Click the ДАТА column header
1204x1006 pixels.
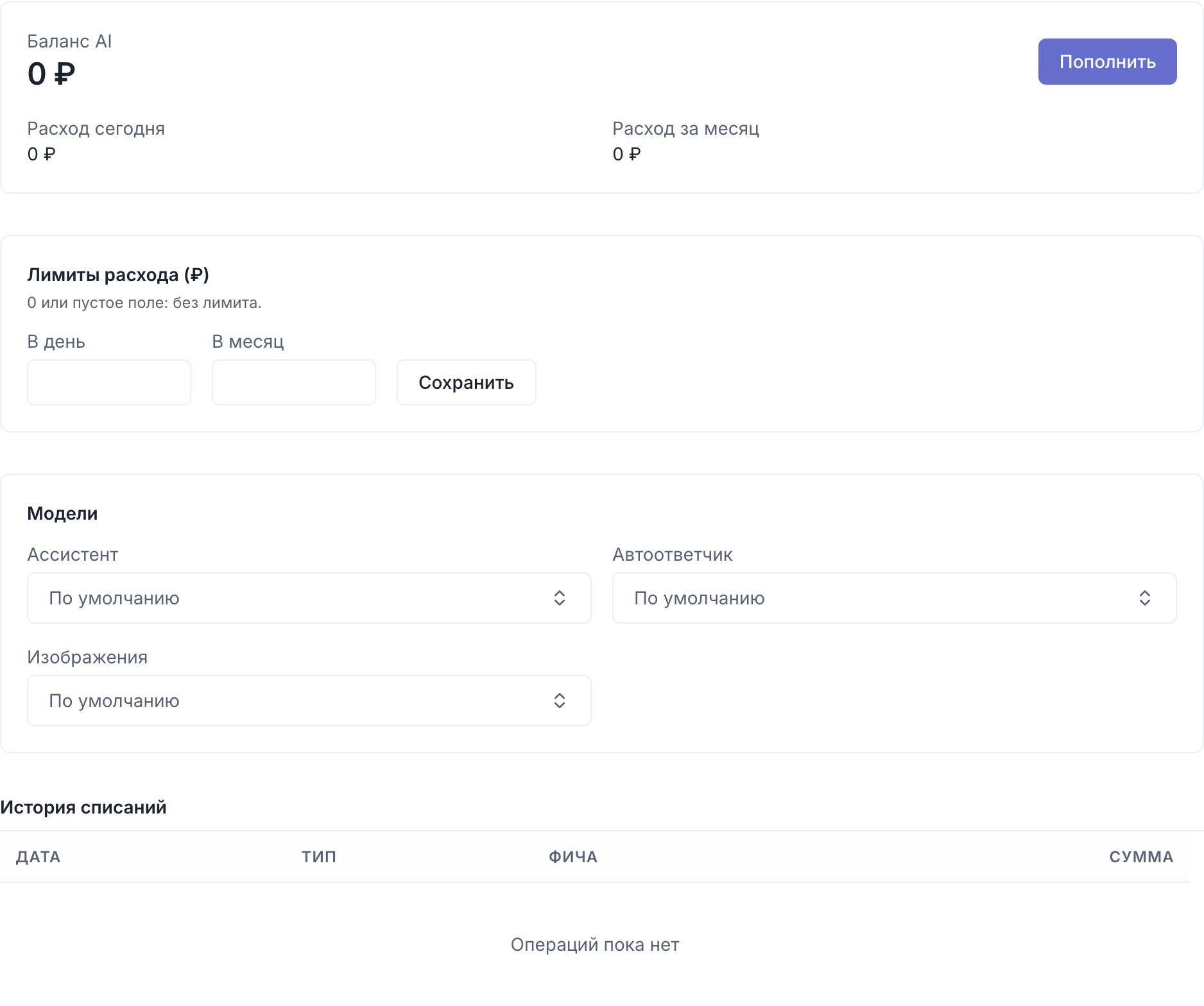click(39, 857)
